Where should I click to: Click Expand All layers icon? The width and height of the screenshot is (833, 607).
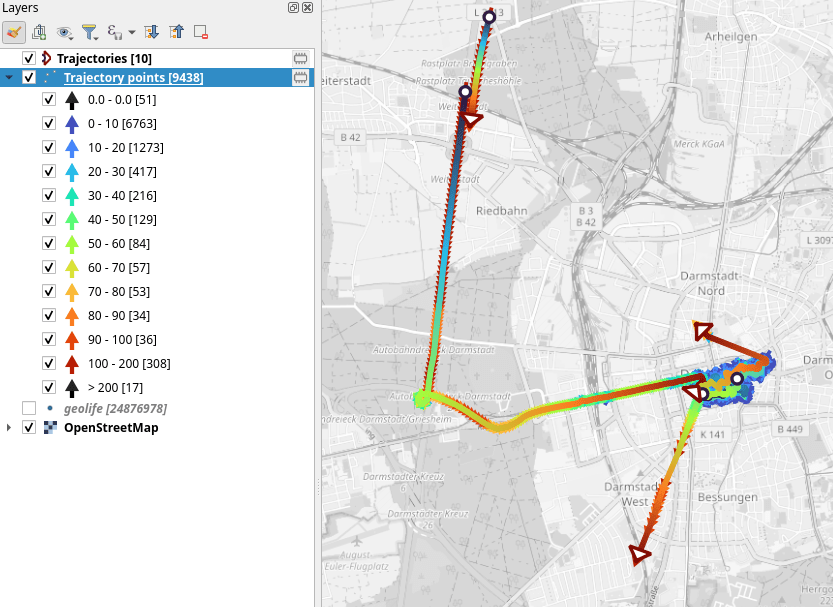tap(152, 32)
